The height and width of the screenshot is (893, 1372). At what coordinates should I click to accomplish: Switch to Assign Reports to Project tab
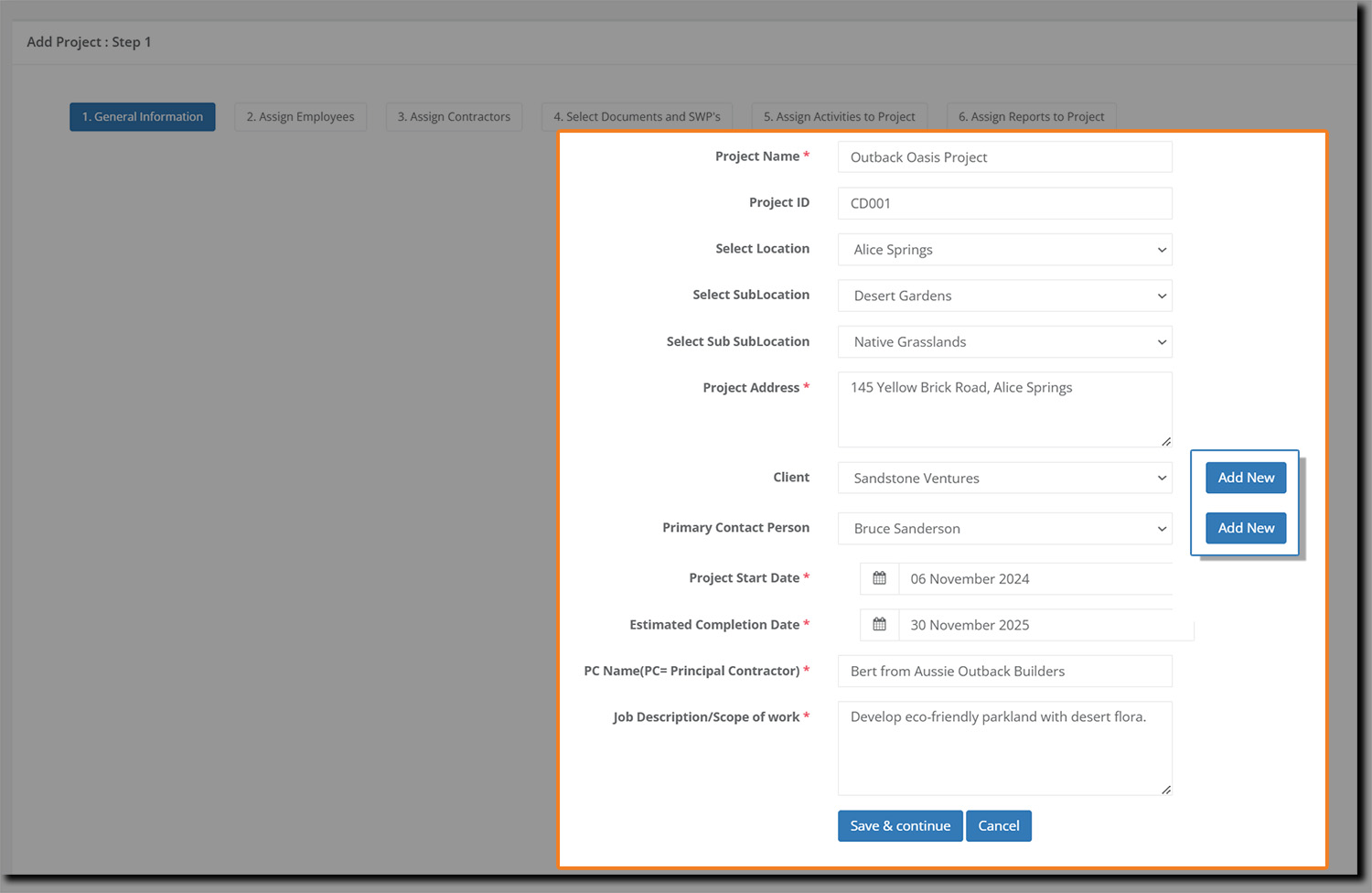point(1031,116)
